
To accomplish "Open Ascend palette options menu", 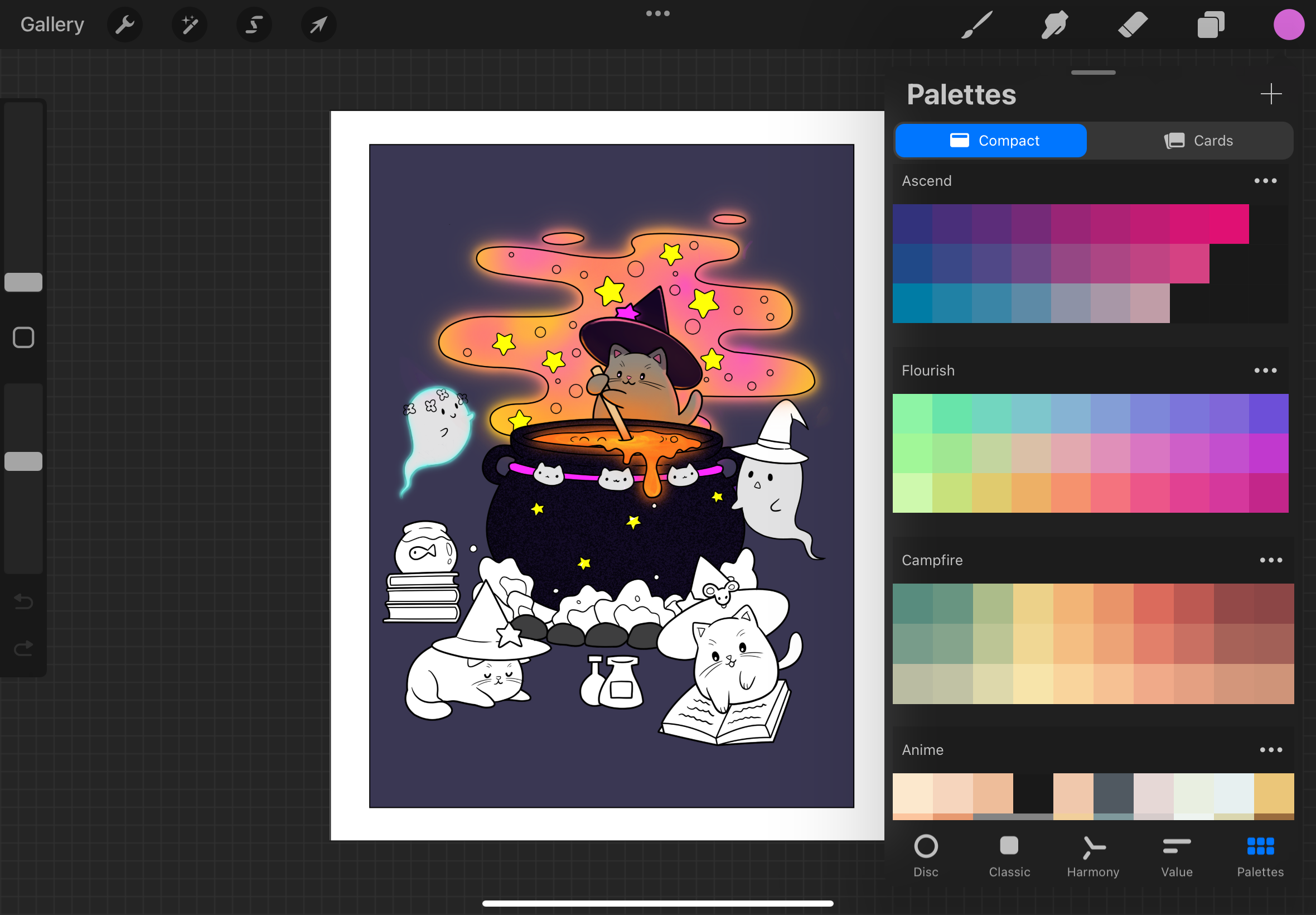I will pyautogui.click(x=1265, y=181).
